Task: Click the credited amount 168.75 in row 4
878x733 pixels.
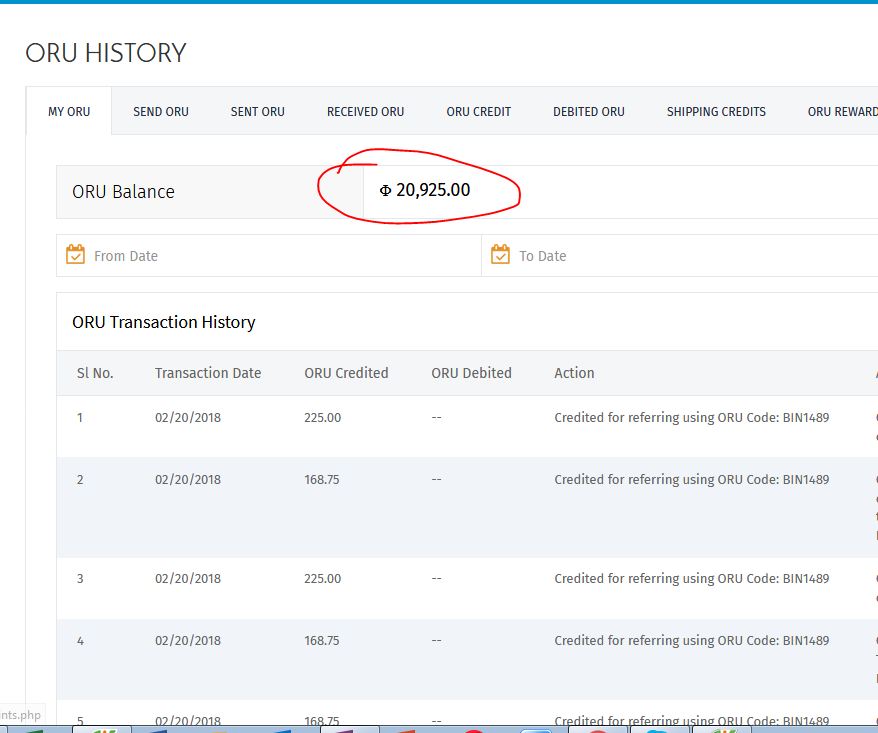Action: click(x=322, y=641)
